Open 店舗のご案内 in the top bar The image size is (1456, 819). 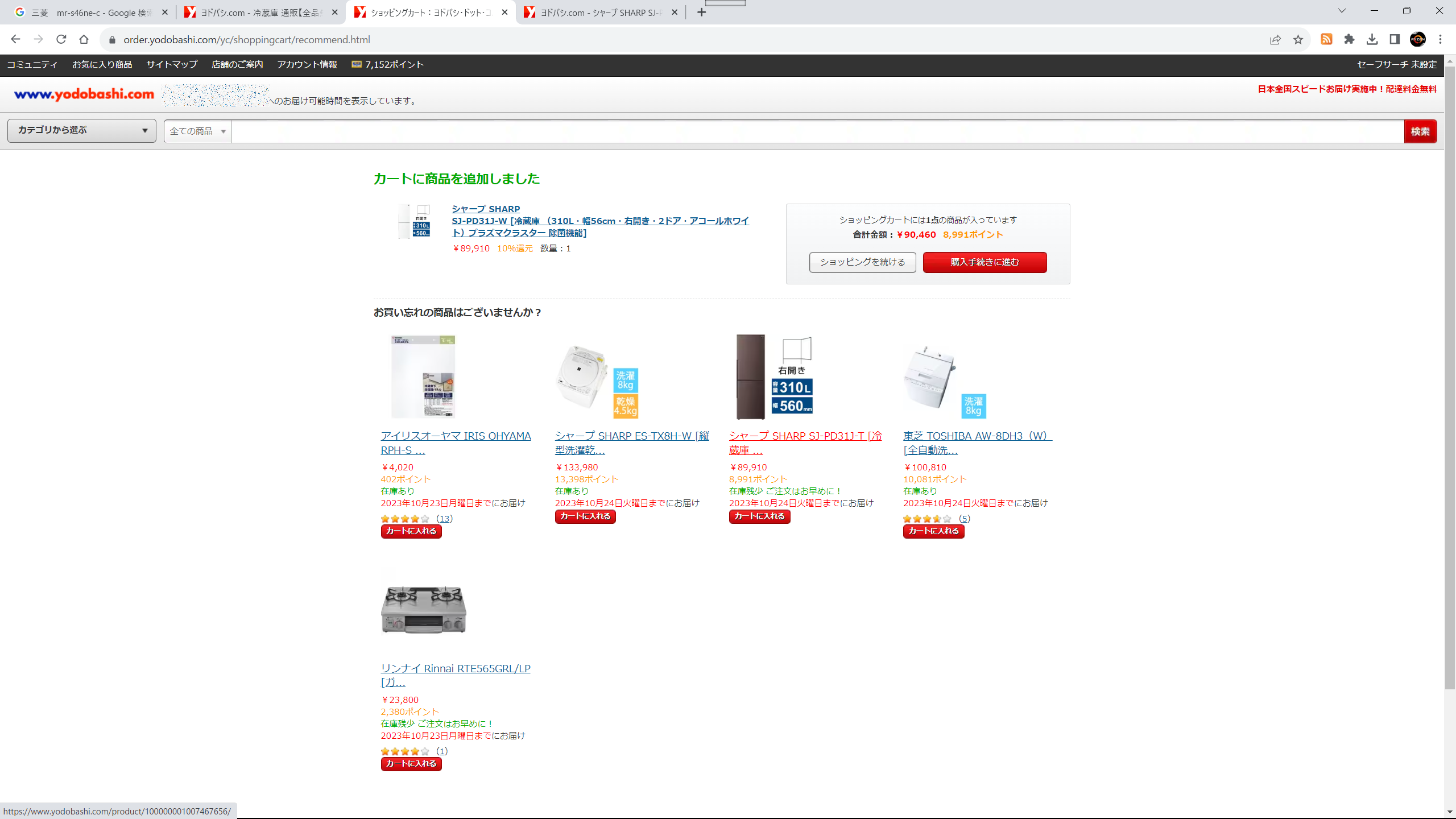pos(237,64)
